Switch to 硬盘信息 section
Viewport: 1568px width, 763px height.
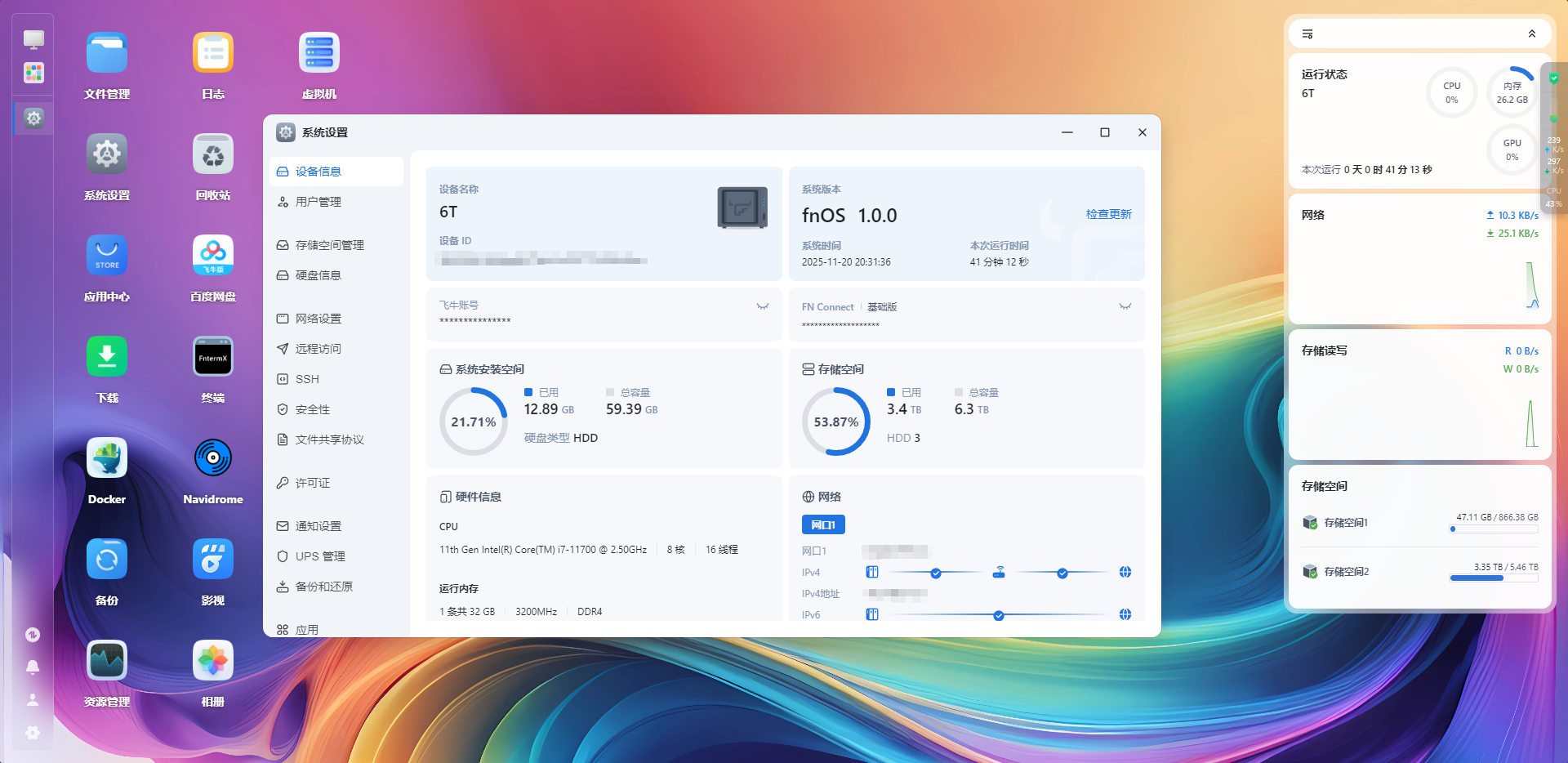(336, 275)
